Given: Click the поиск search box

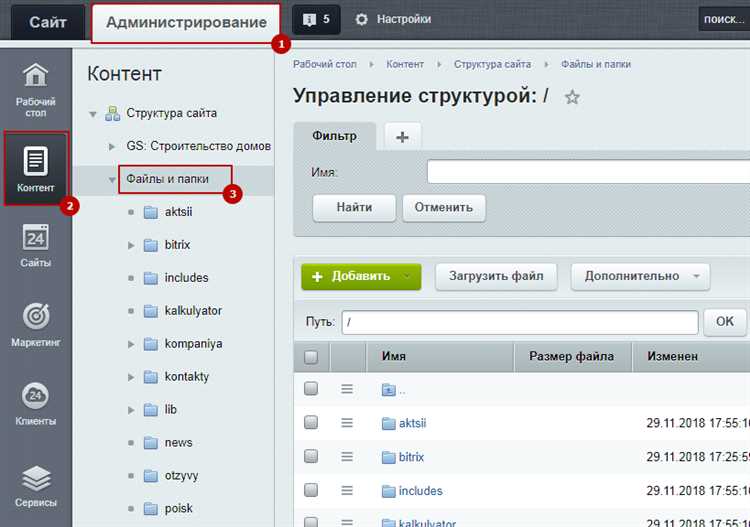Looking at the screenshot, I should [x=724, y=19].
